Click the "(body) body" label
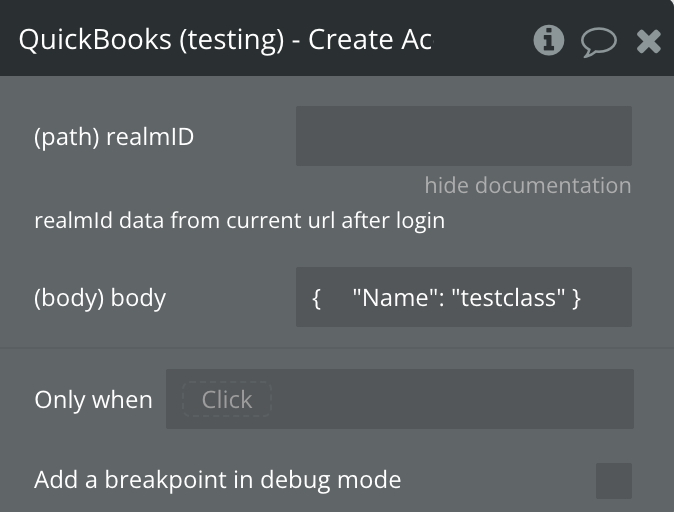The height and width of the screenshot is (512, 674). click(100, 297)
